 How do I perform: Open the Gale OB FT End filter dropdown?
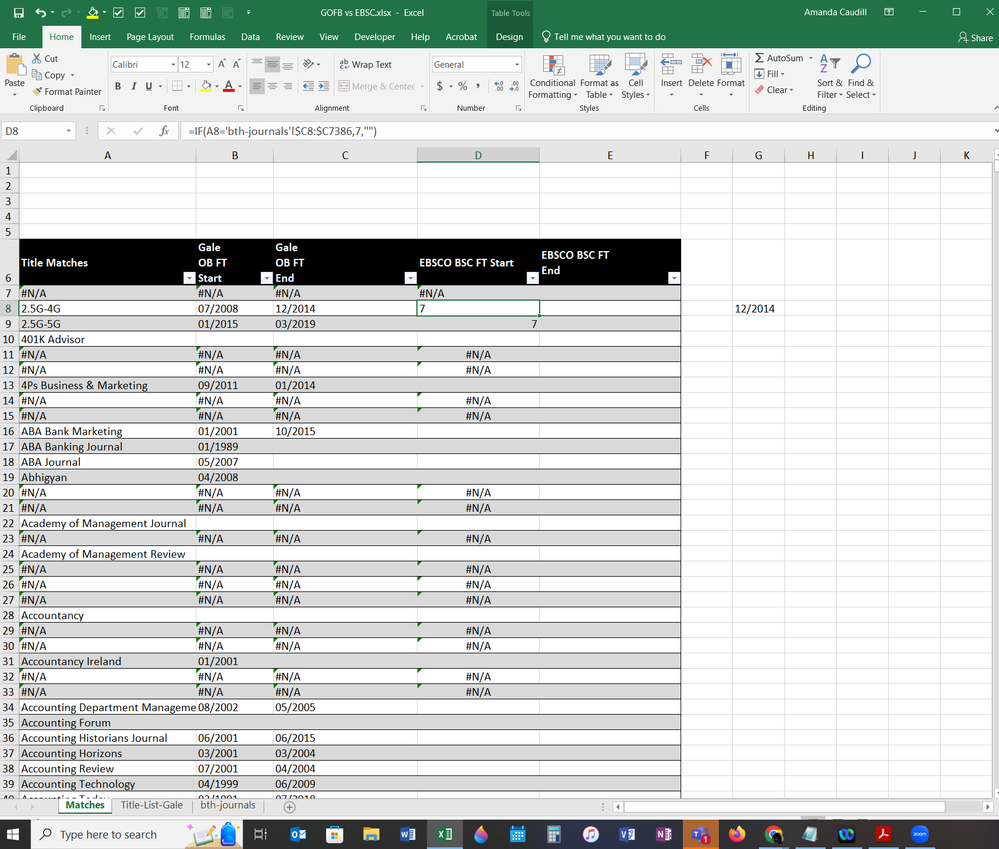click(x=410, y=278)
